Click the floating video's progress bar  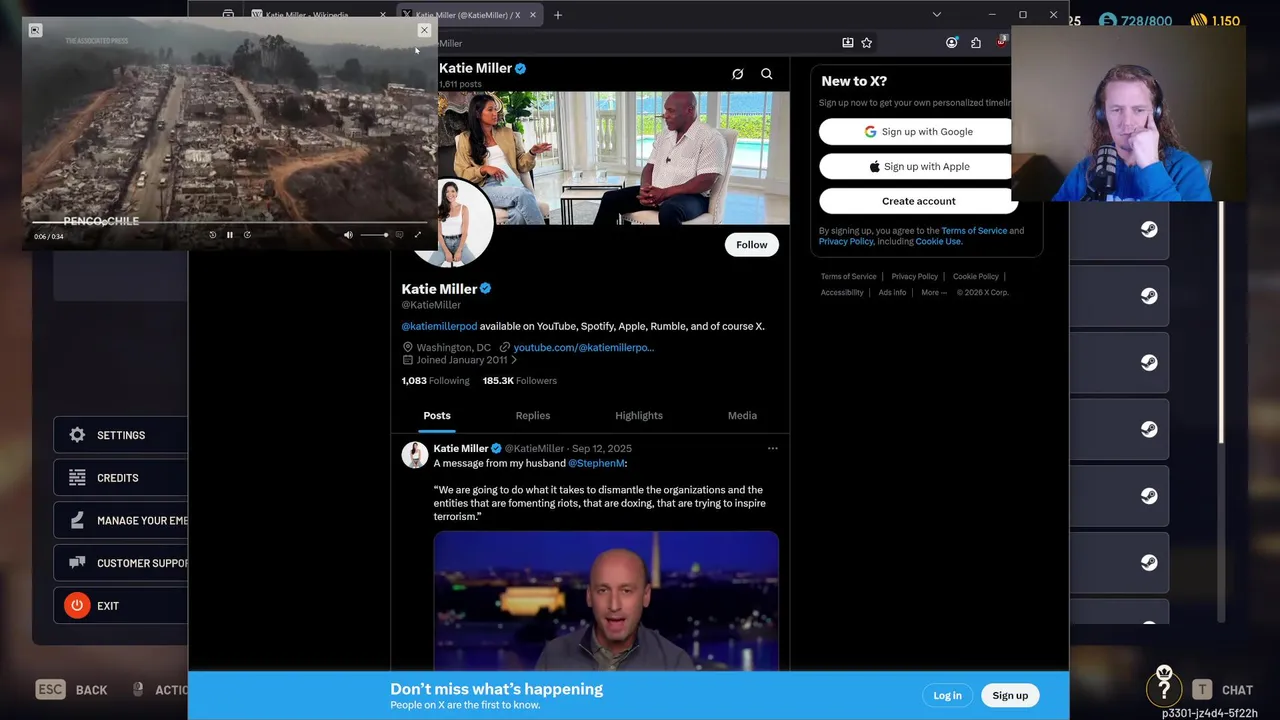(x=229, y=222)
